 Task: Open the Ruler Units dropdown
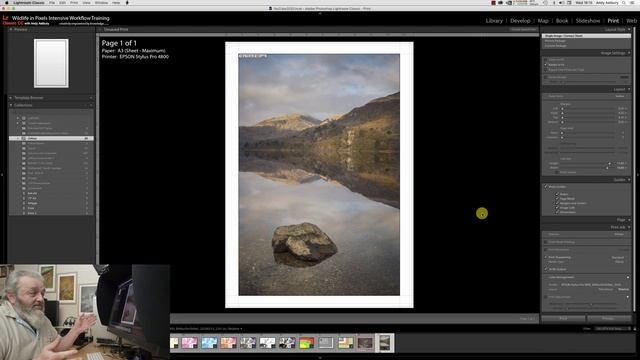tap(620, 96)
